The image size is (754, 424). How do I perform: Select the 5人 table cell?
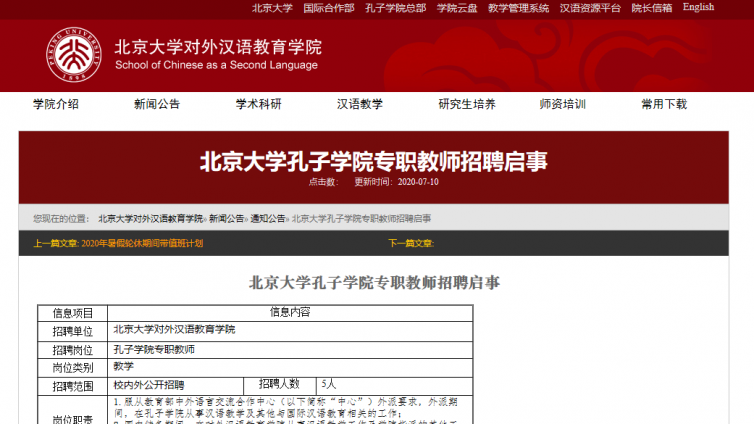click(x=394, y=386)
